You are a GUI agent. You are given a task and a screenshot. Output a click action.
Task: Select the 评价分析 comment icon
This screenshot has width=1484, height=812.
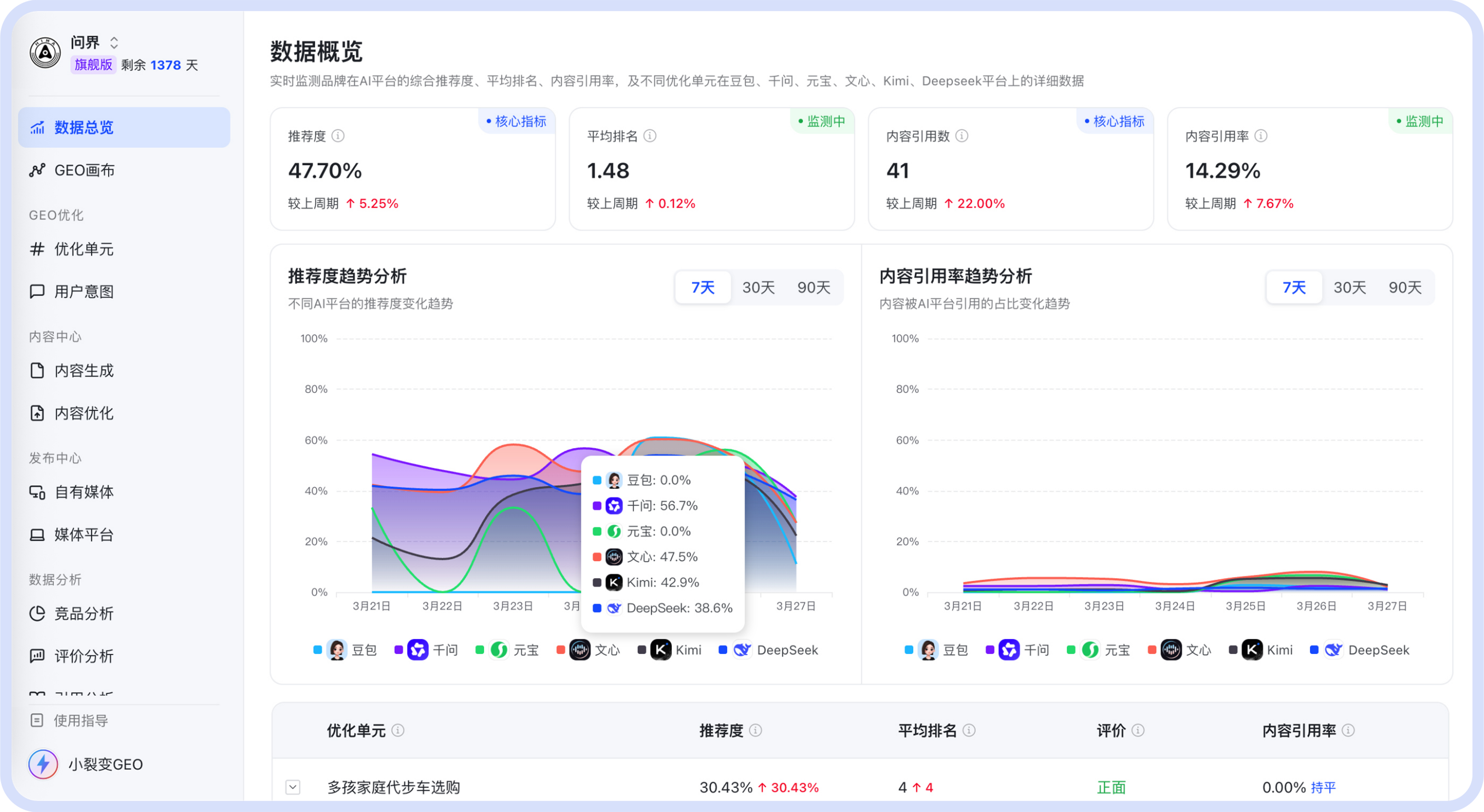[x=37, y=656]
